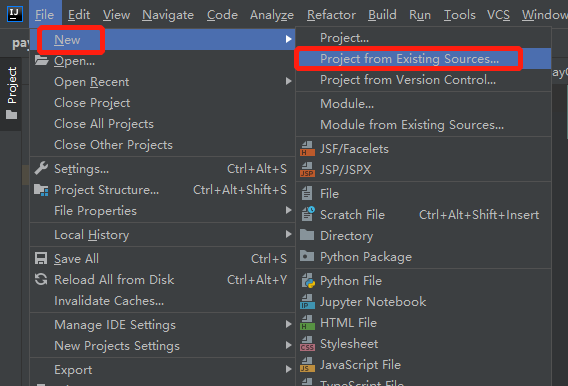Choose Save All
The height and width of the screenshot is (386, 568).
click(162, 259)
